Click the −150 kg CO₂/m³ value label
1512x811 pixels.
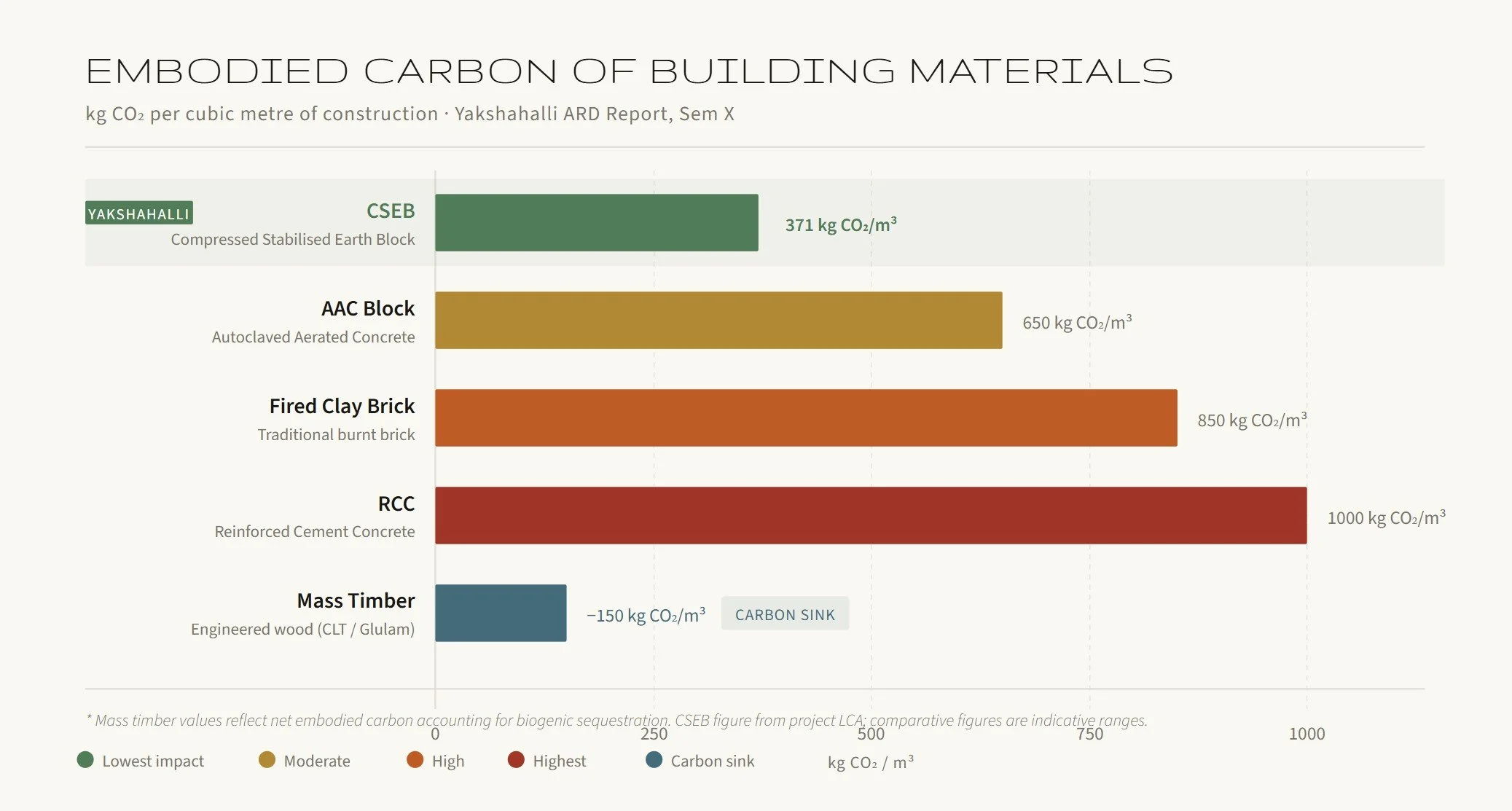[646, 615]
